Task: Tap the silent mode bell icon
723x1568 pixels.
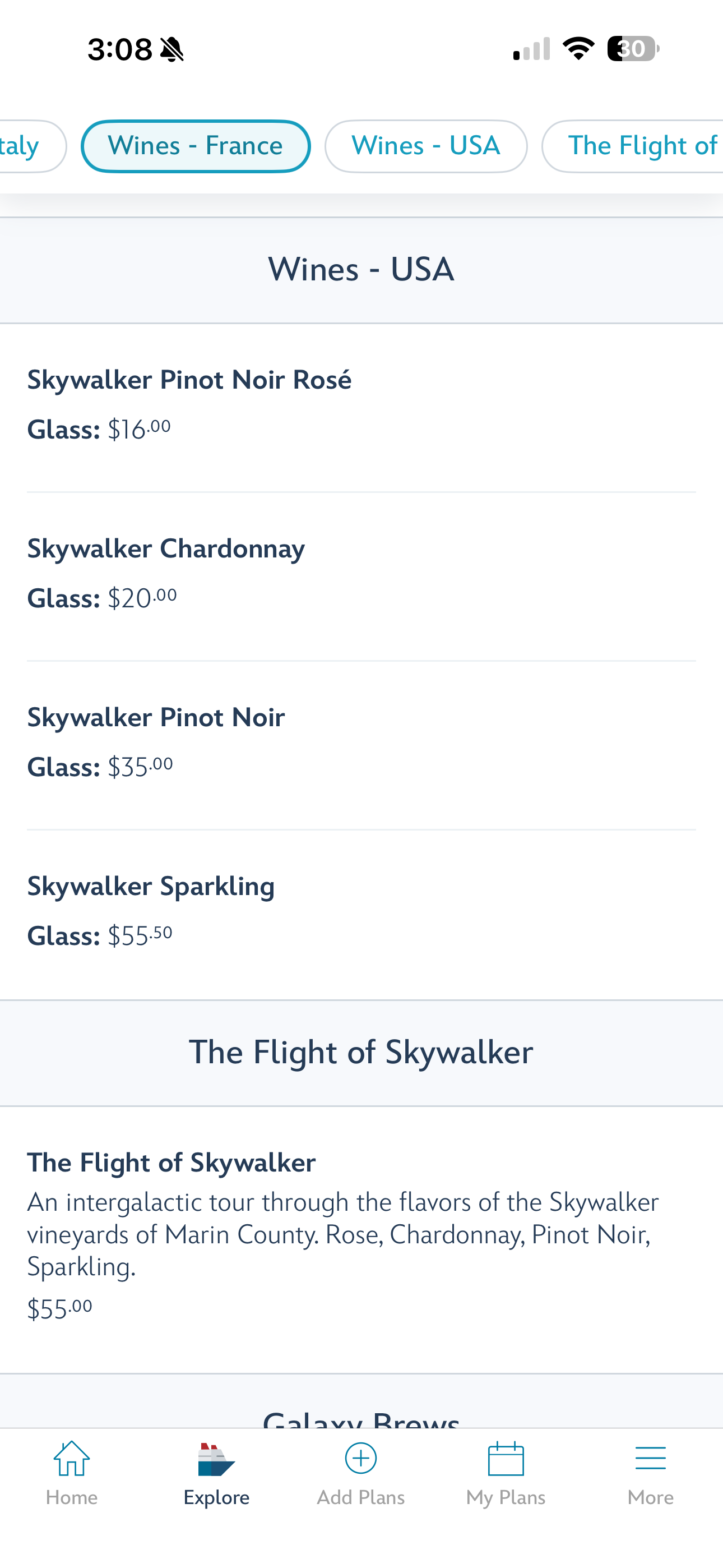Action: (172, 49)
